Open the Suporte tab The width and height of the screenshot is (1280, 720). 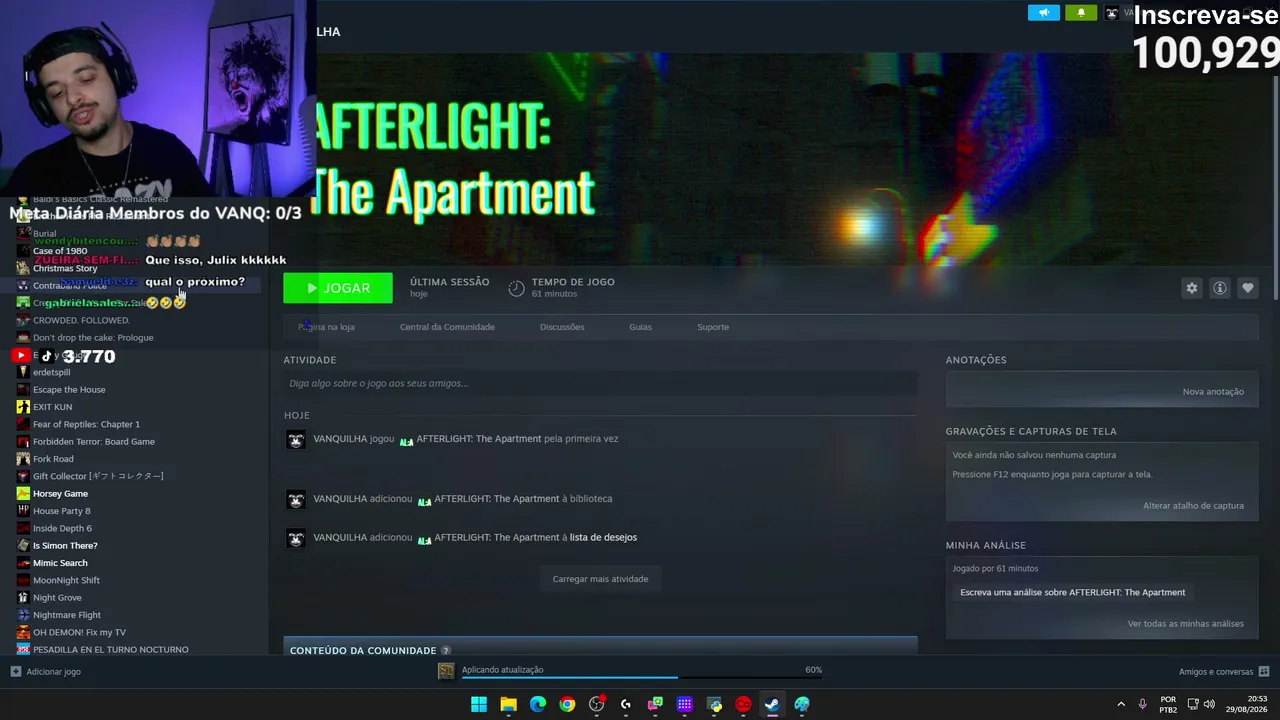713,327
